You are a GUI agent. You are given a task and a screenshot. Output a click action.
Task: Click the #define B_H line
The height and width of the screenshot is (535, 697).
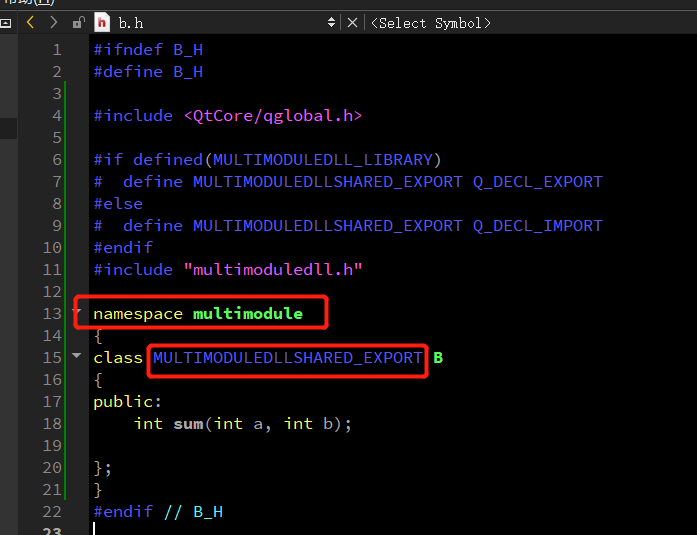(148, 72)
